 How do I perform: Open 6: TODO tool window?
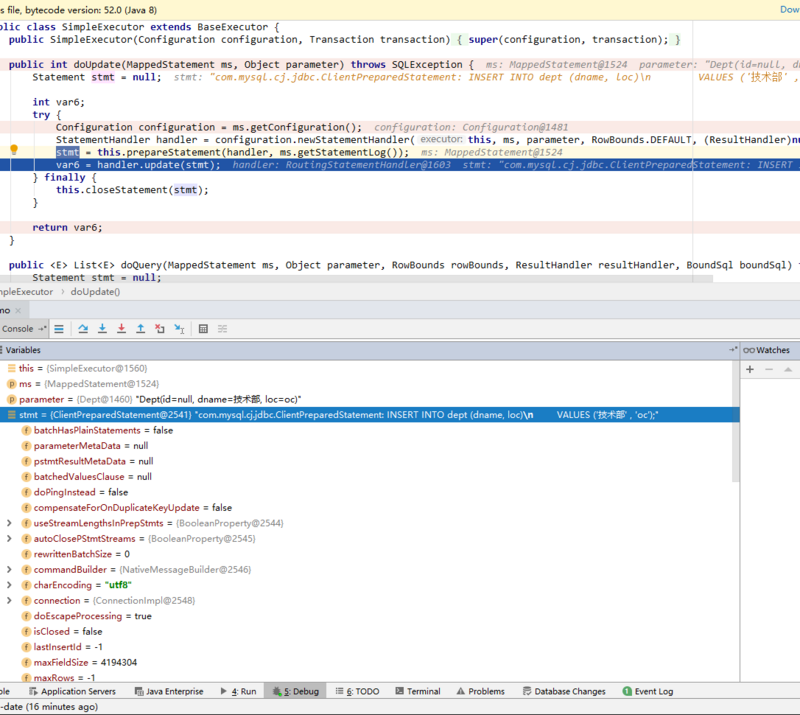[357, 691]
